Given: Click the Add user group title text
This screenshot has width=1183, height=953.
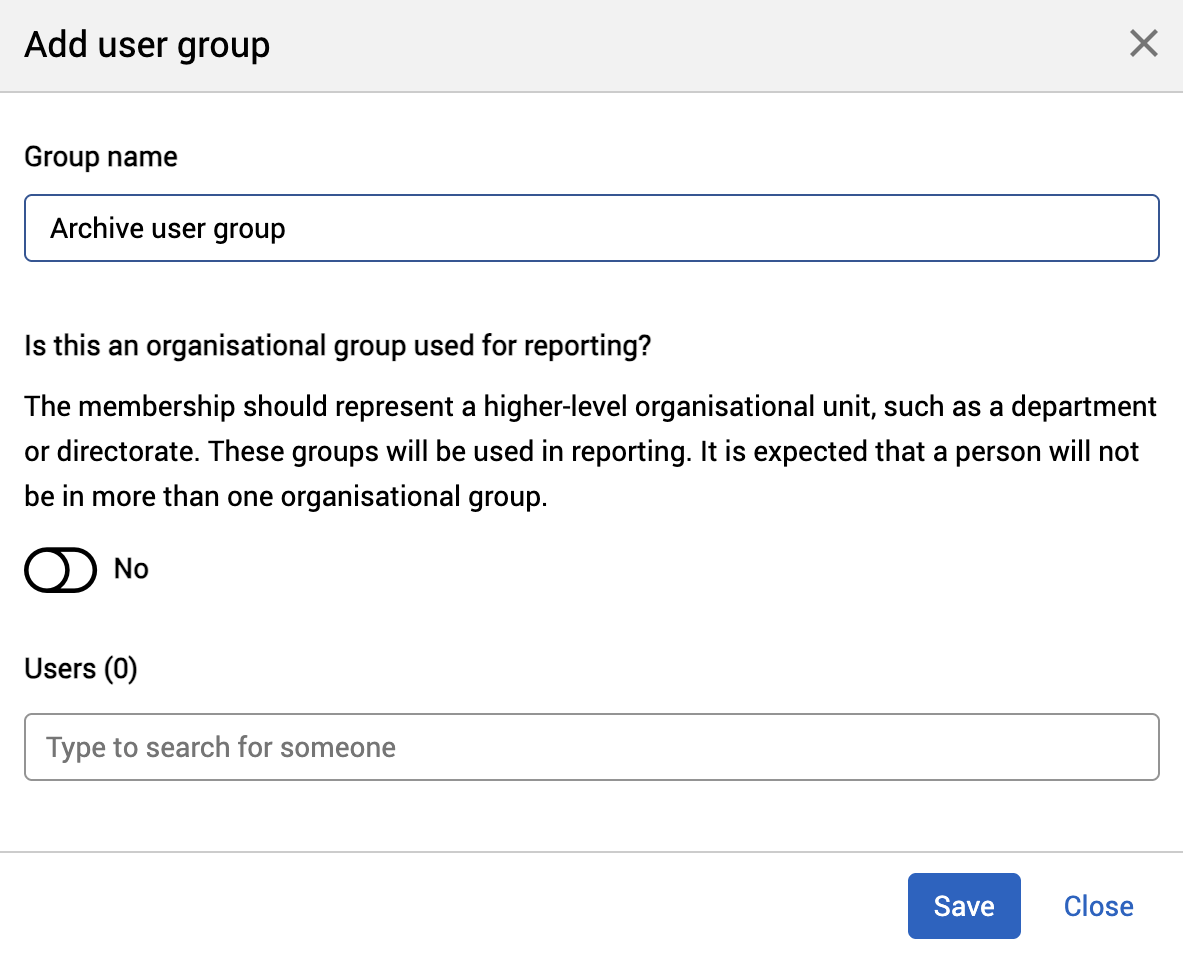Looking at the screenshot, I should (x=146, y=44).
